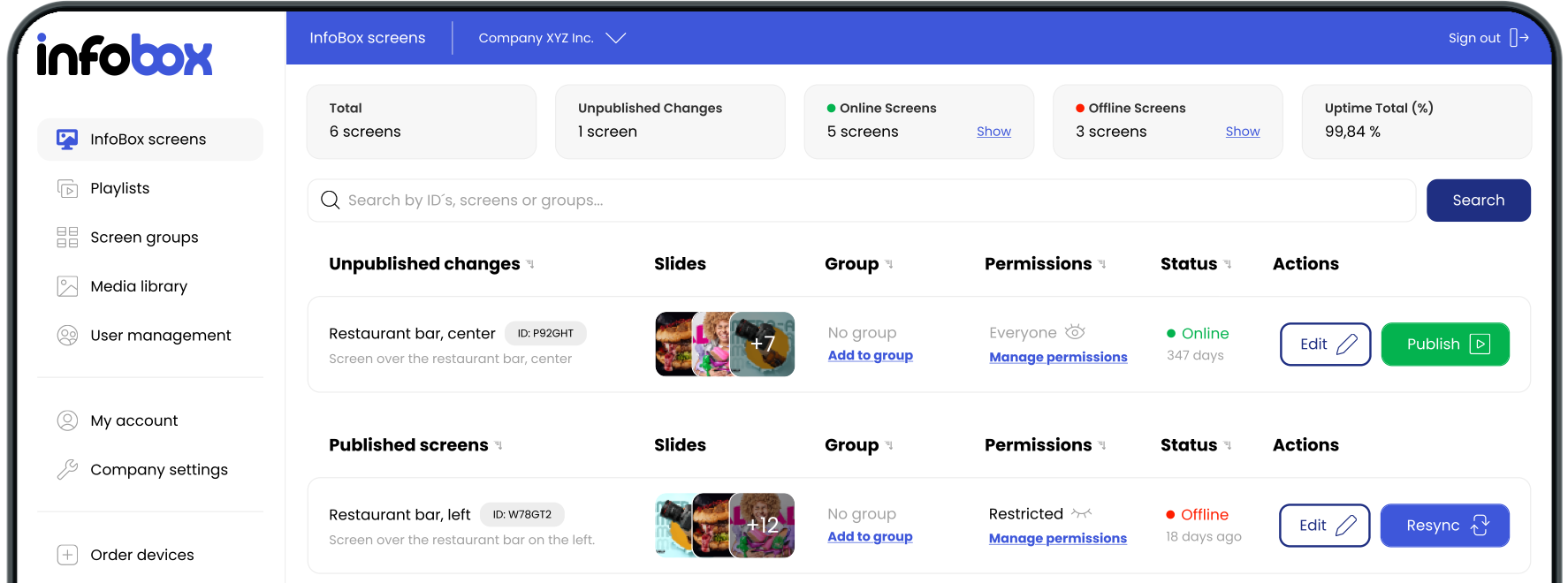Click the Unpublished Changes card
This screenshot has height=583, width=1568.
[670, 122]
